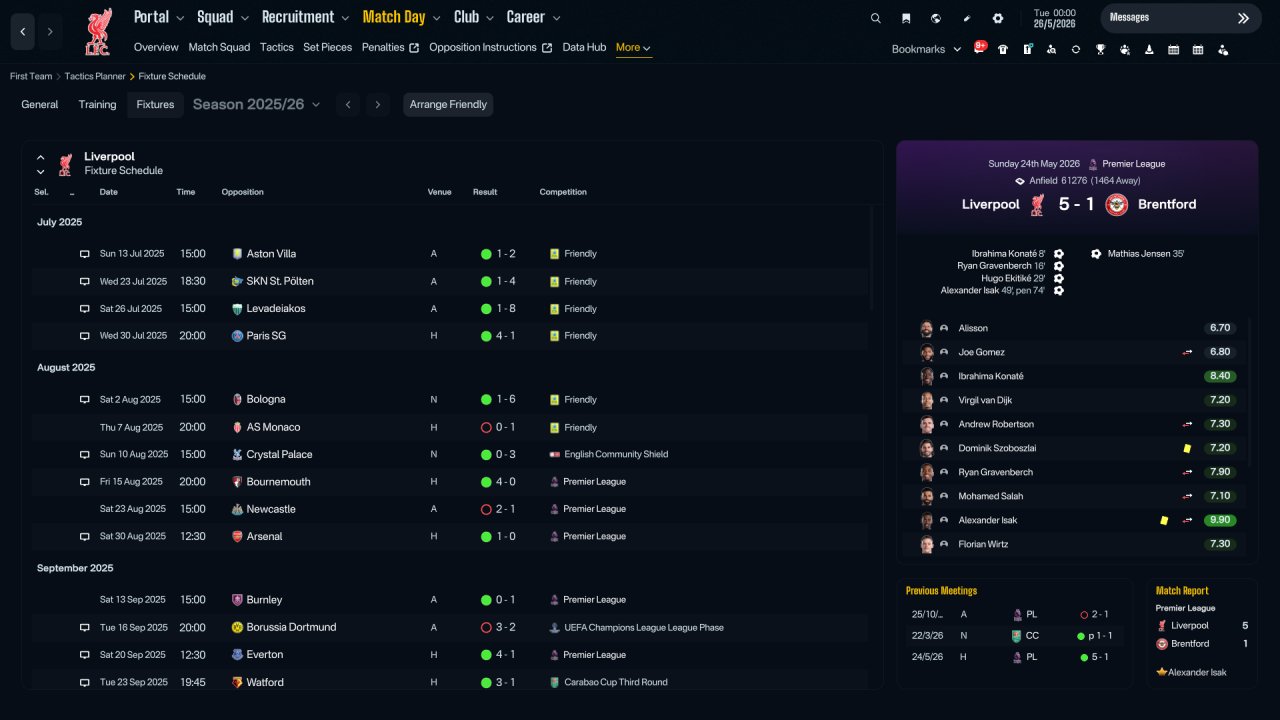This screenshot has width=1280, height=720.
Task: Open Opposition Instructions link
Action: point(490,47)
